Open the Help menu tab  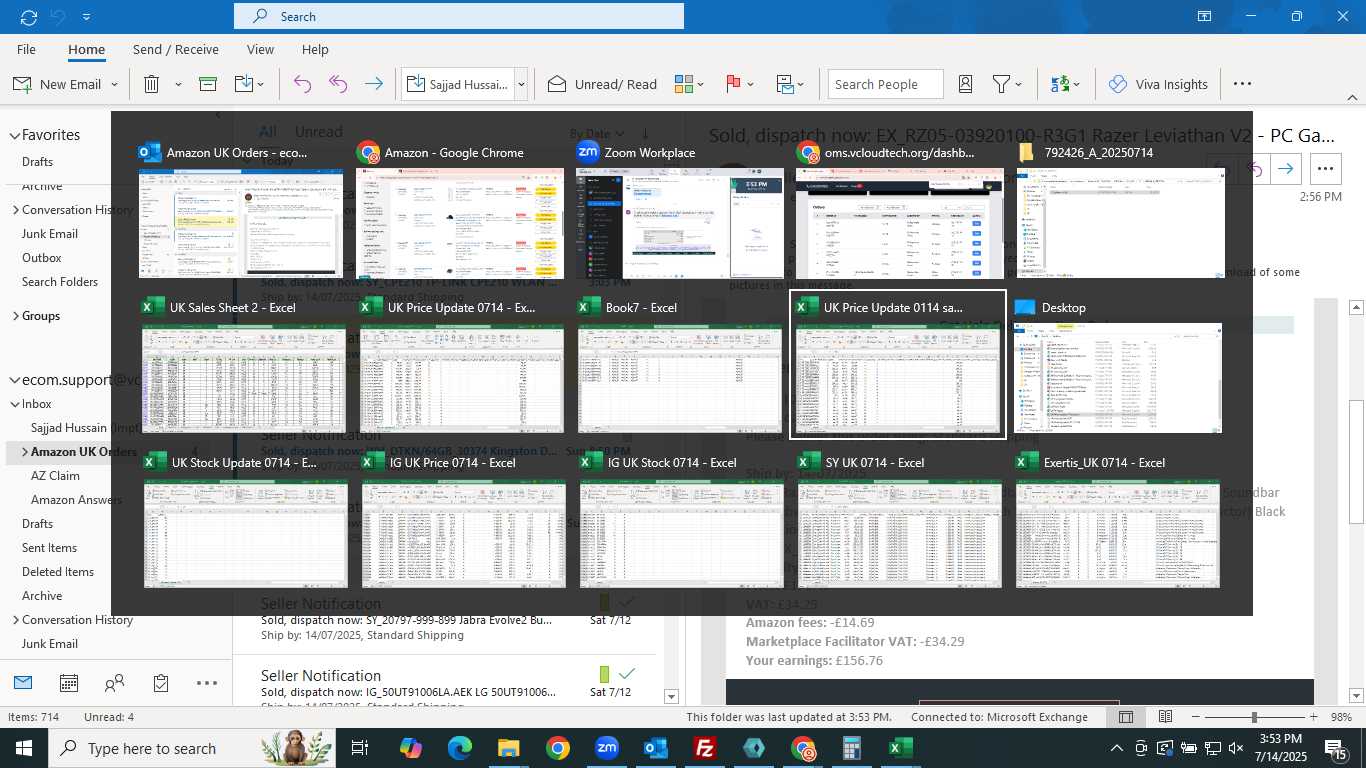click(x=315, y=49)
